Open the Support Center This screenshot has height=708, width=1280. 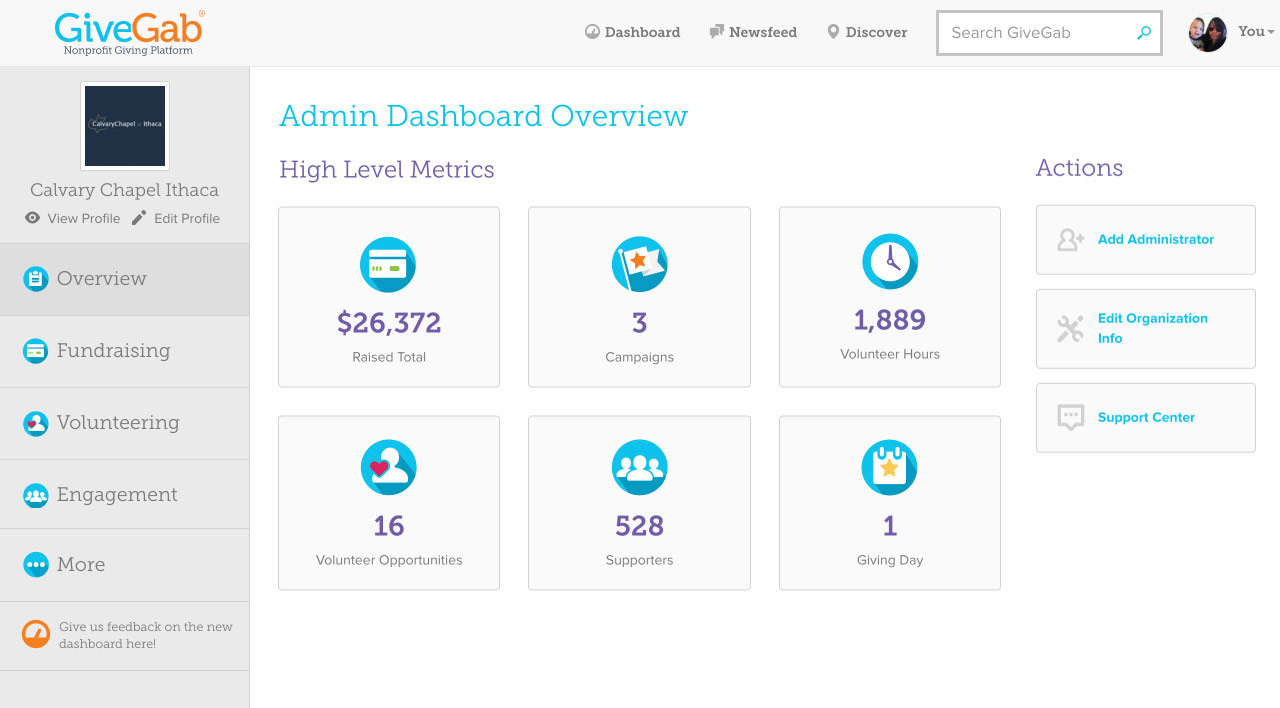pyautogui.click(x=1145, y=418)
